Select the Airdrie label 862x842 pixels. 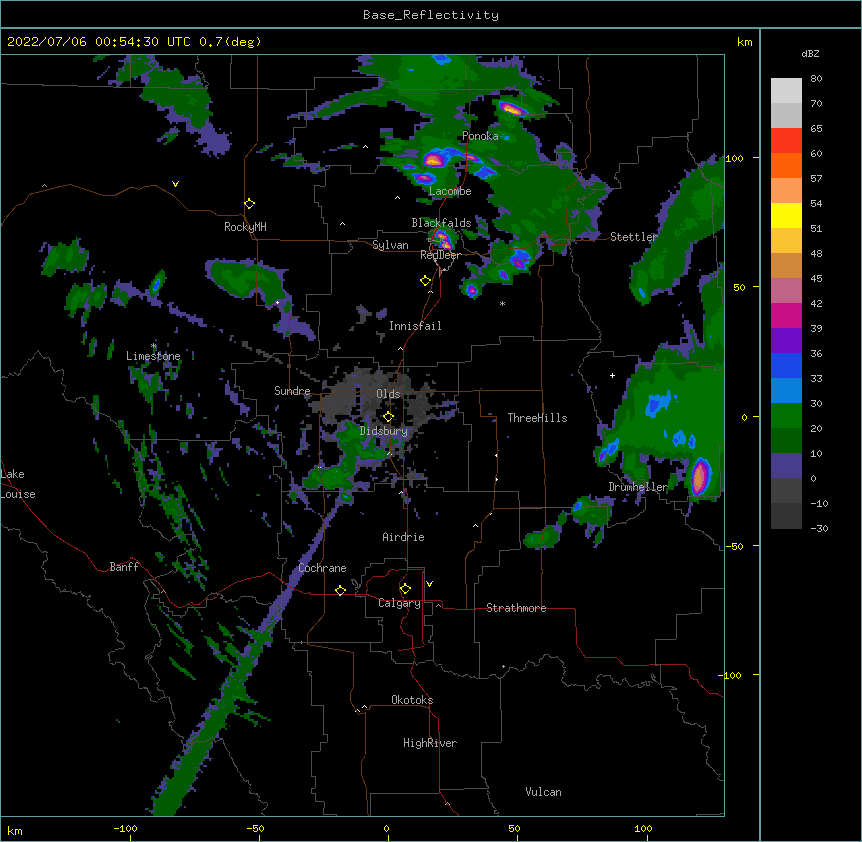[403, 537]
